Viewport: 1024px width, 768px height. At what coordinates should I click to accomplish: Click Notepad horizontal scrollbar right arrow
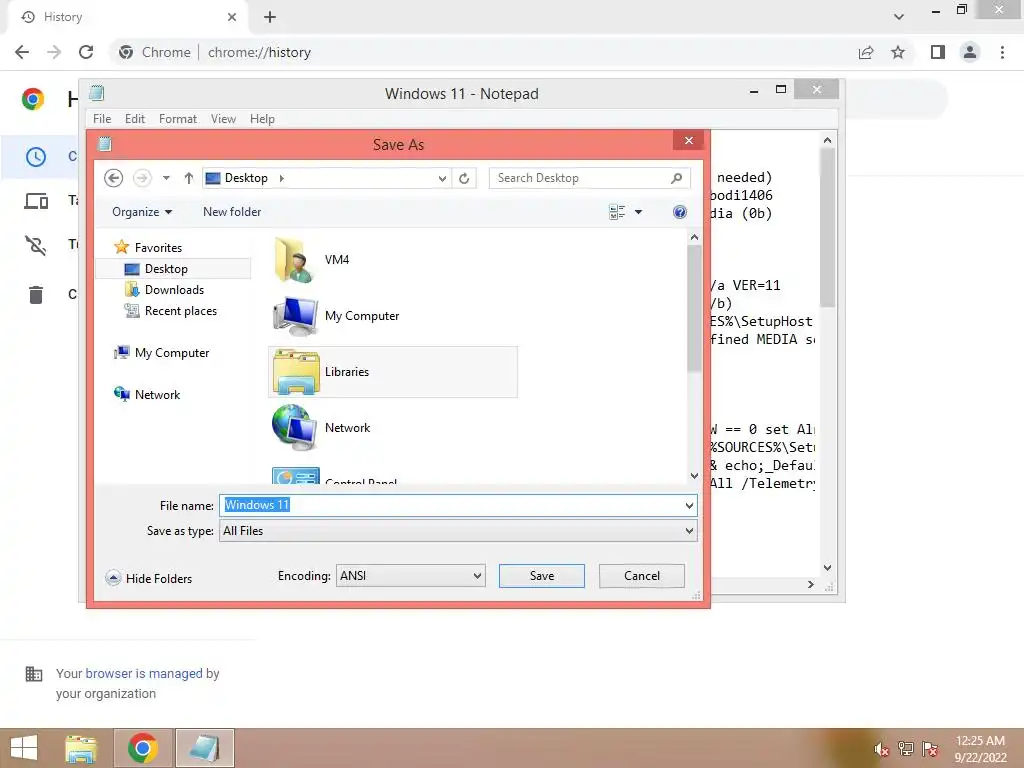tap(810, 584)
